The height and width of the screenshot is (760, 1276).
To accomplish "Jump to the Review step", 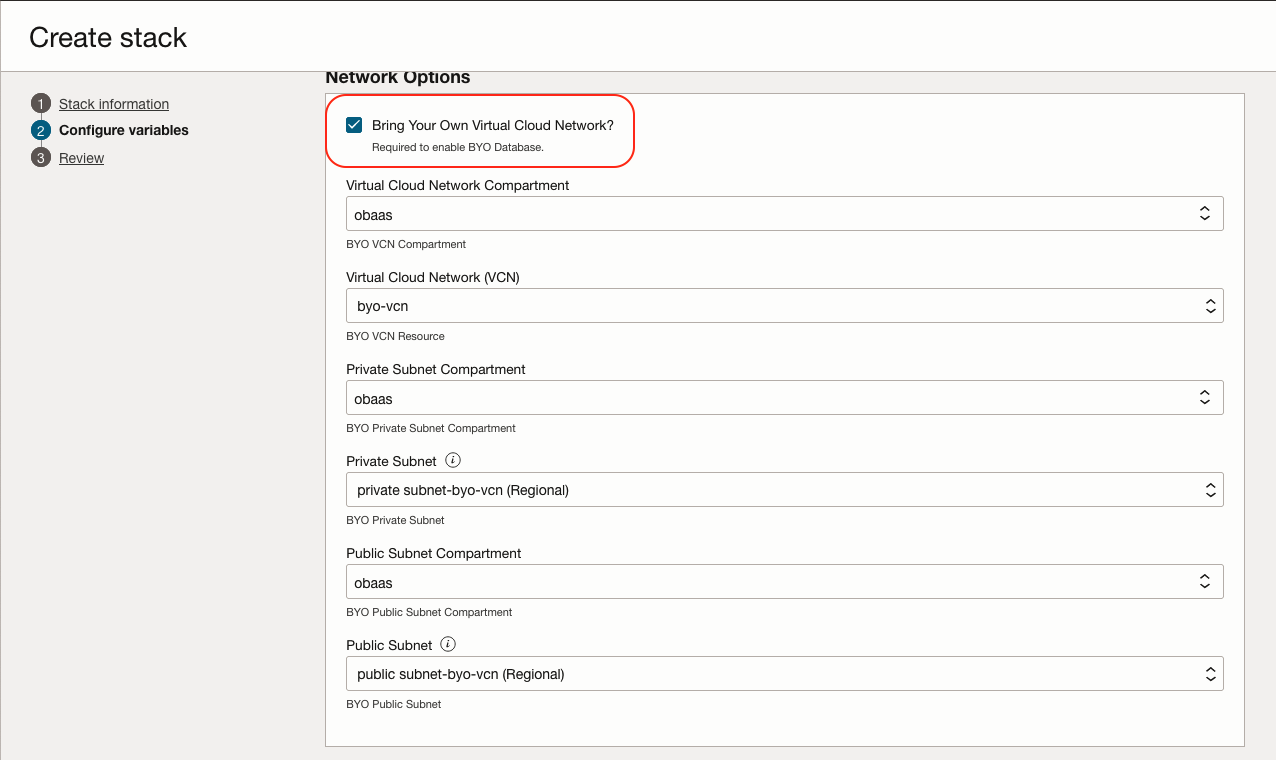I will (x=82, y=158).
